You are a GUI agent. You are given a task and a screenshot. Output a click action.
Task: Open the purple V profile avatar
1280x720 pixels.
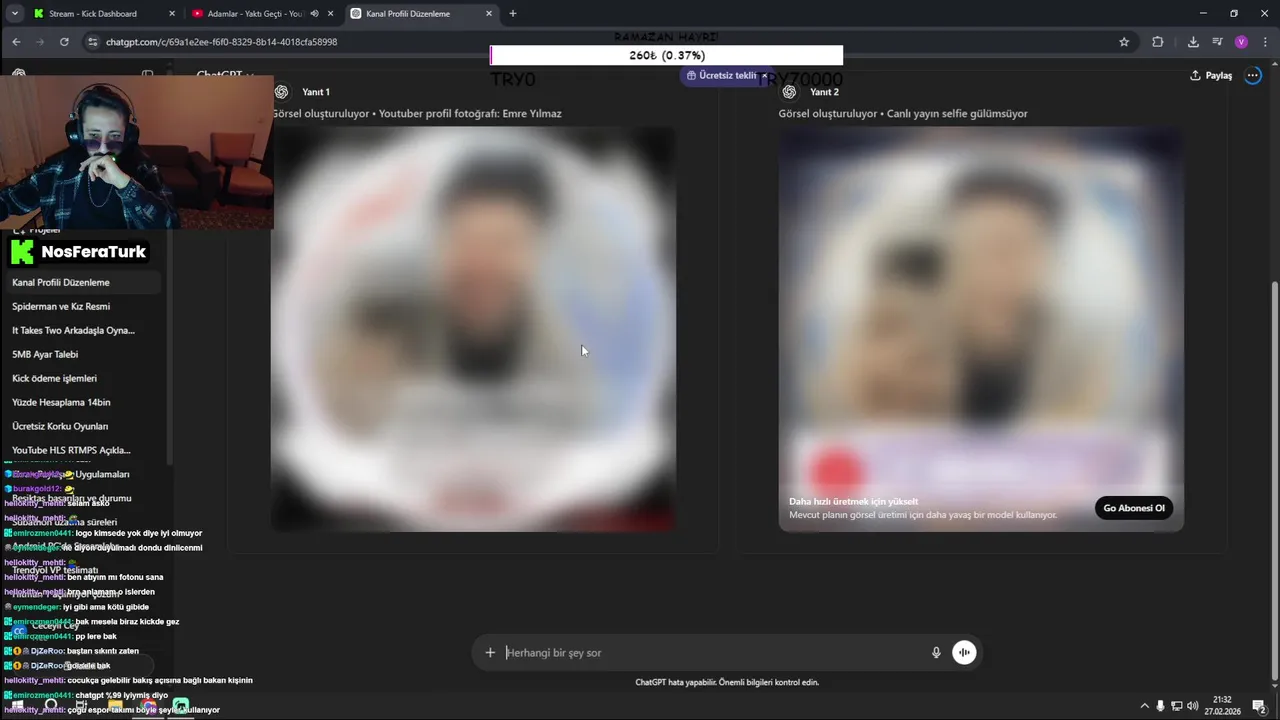(x=1241, y=42)
